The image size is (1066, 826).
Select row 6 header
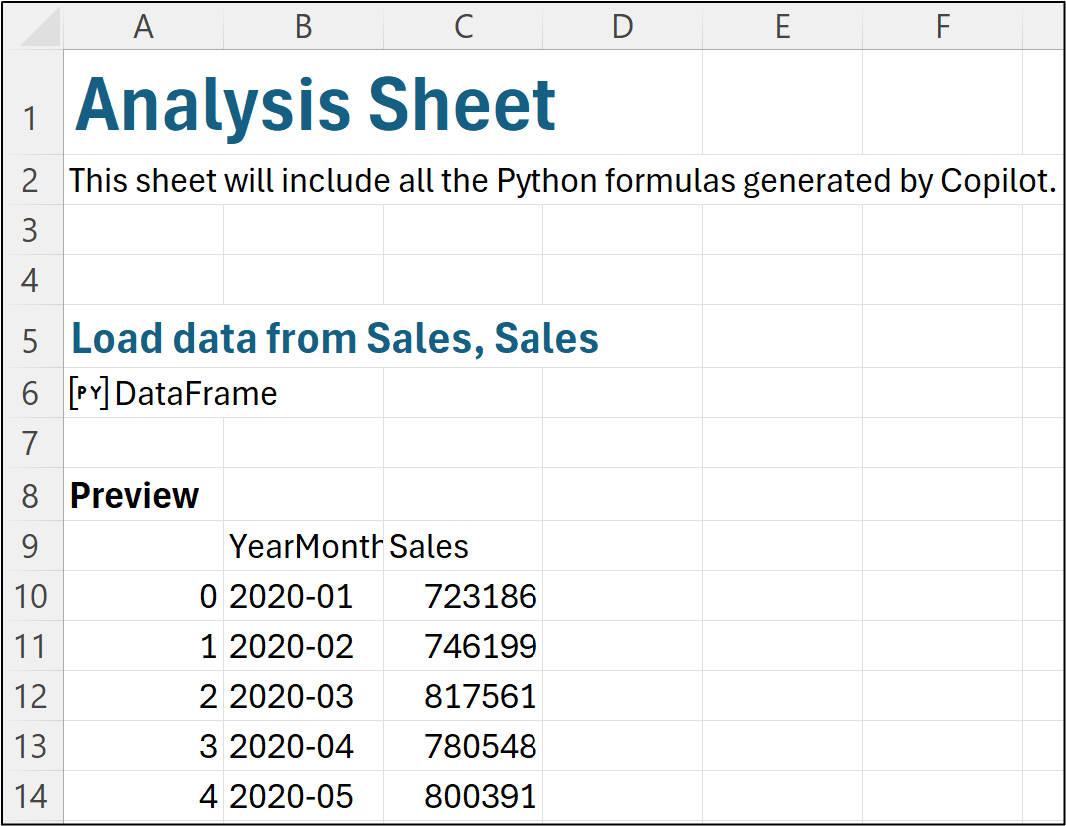coord(31,393)
